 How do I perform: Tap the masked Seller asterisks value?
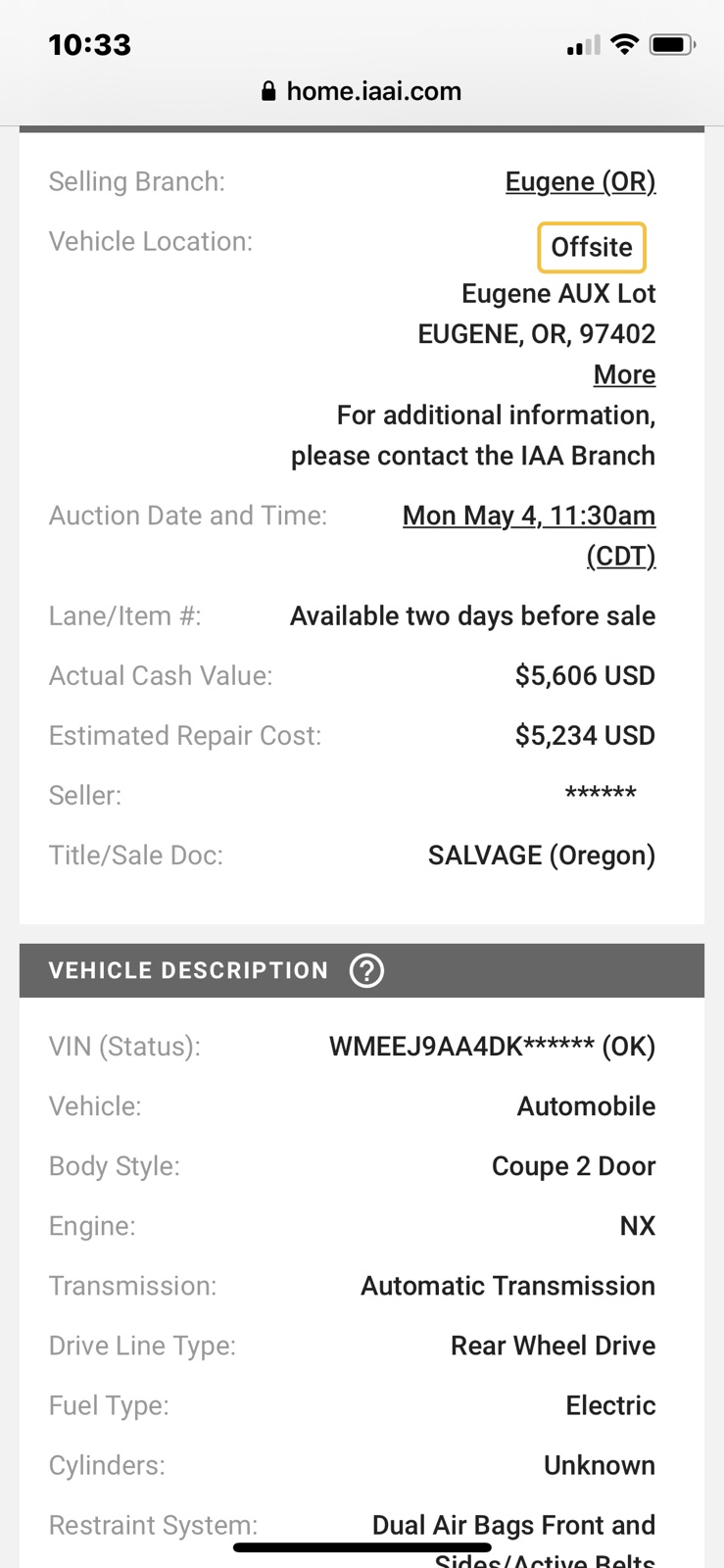coord(601,794)
